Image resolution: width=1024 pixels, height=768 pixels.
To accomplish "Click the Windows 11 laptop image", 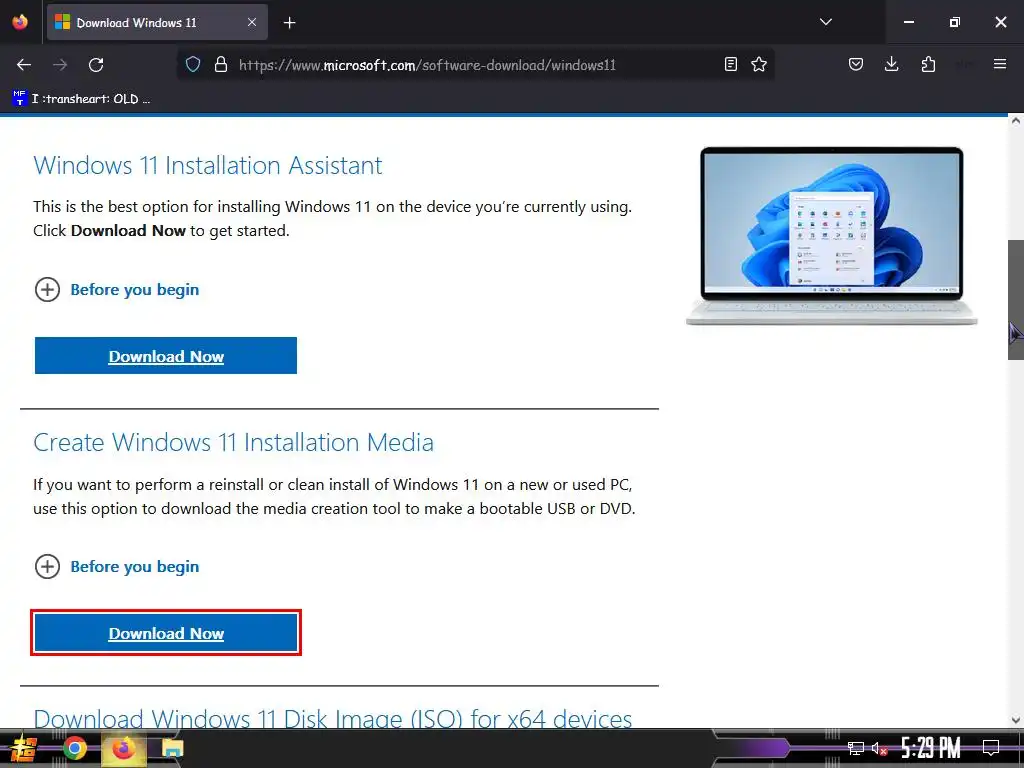I will pyautogui.click(x=831, y=235).
